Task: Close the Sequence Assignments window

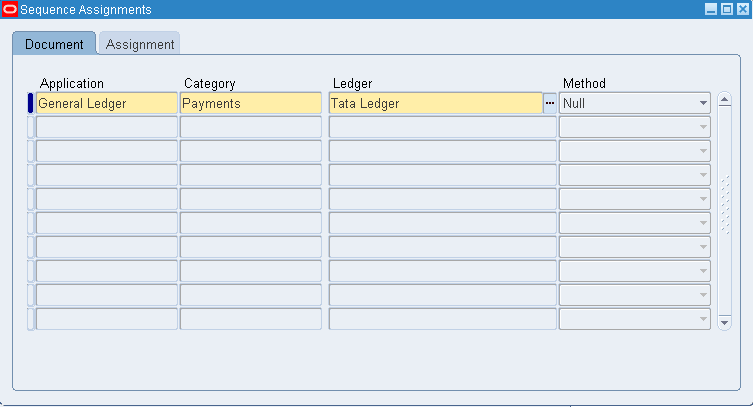Action: pyautogui.click(x=741, y=9)
